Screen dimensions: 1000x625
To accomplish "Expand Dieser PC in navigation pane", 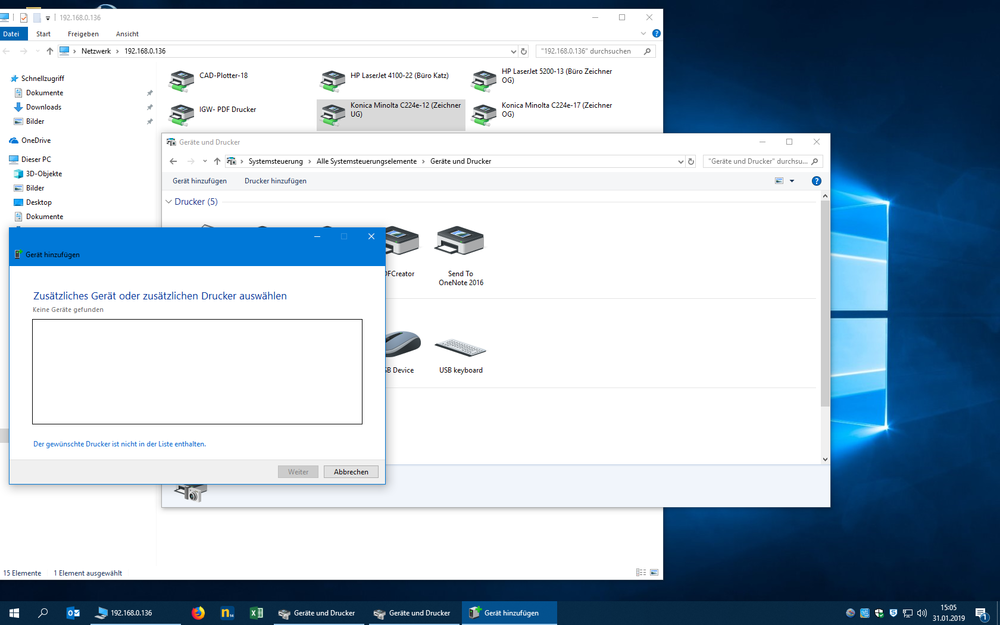I will pos(5,159).
